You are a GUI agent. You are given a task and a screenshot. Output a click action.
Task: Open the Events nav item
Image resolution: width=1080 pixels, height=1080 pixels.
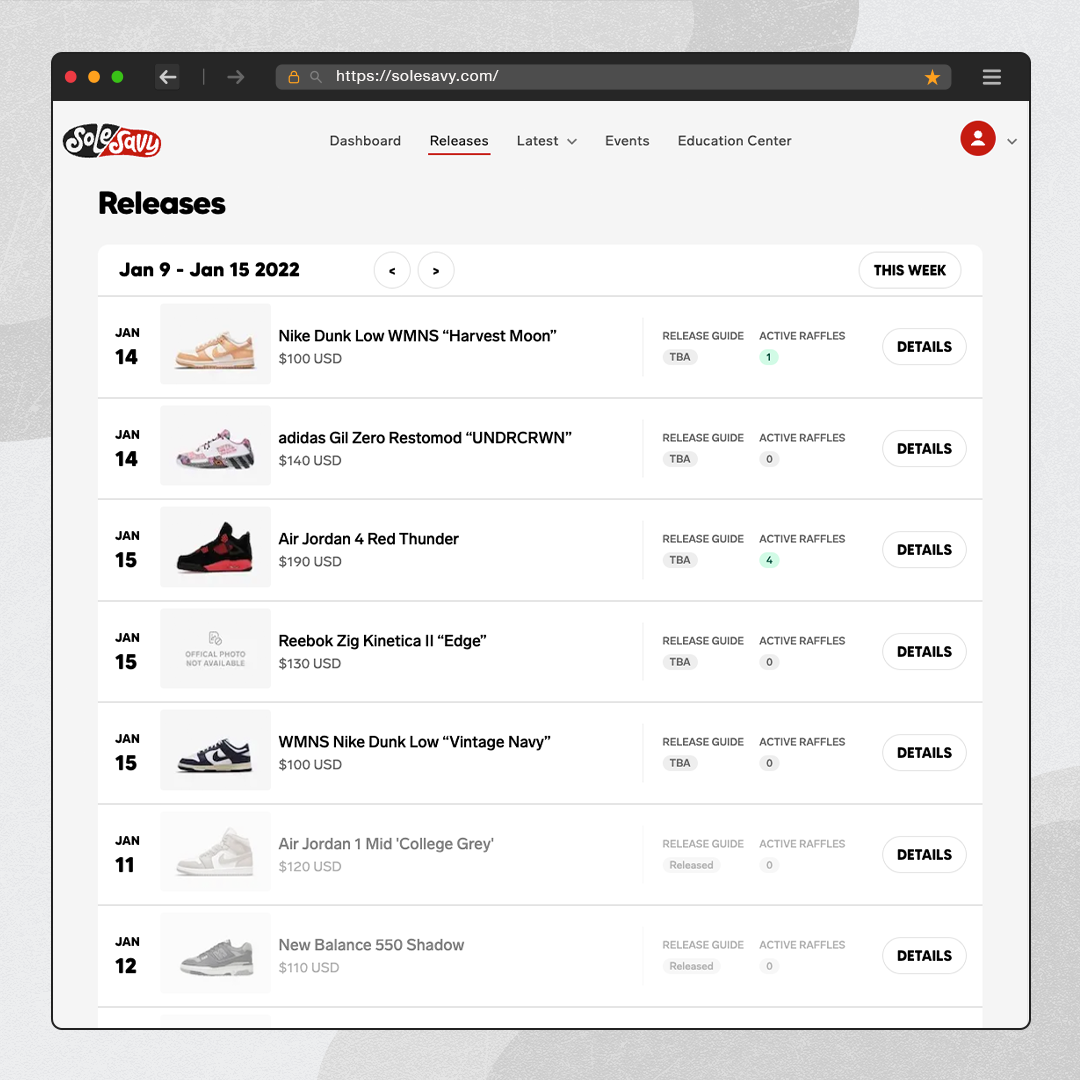[x=627, y=141]
